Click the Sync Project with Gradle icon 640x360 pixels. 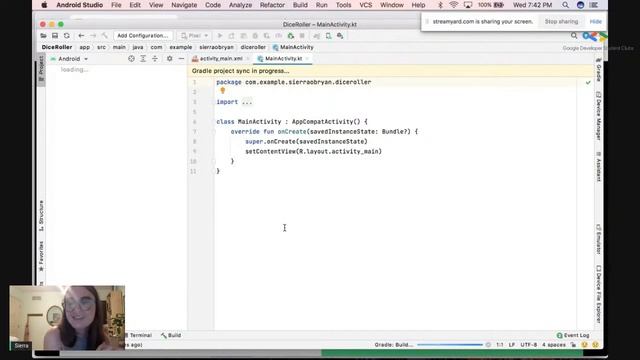[x=317, y=36]
